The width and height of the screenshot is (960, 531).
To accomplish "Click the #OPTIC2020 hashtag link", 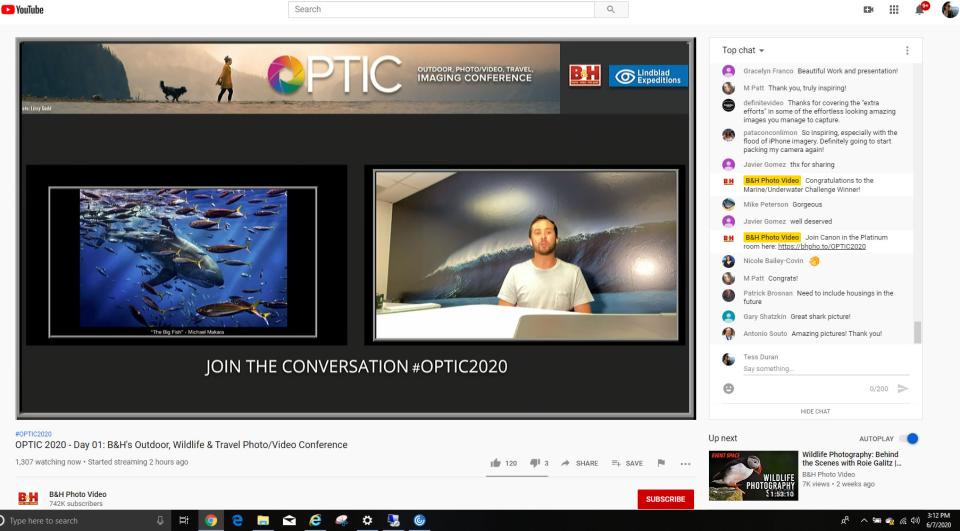I will click(x=34, y=434).
